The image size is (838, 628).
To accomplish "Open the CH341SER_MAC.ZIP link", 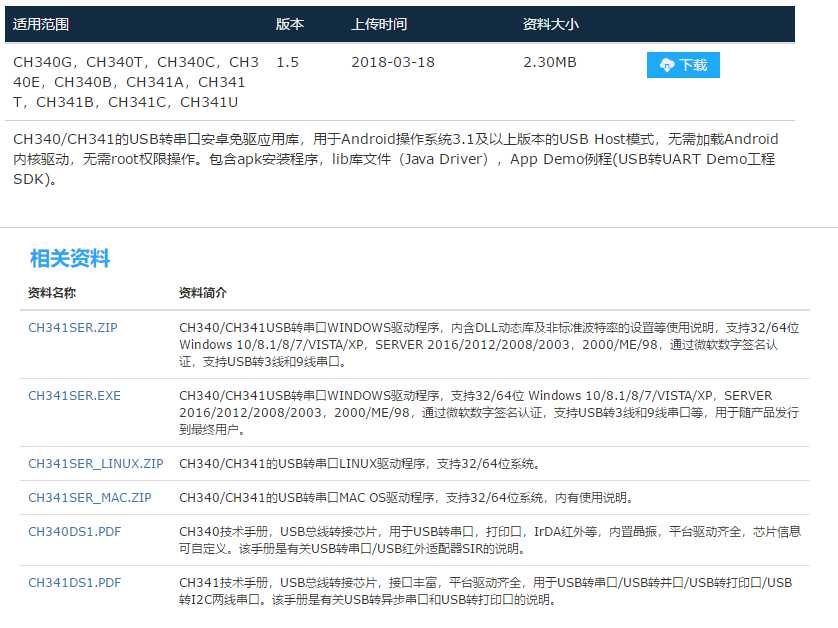I will point(90,498).
